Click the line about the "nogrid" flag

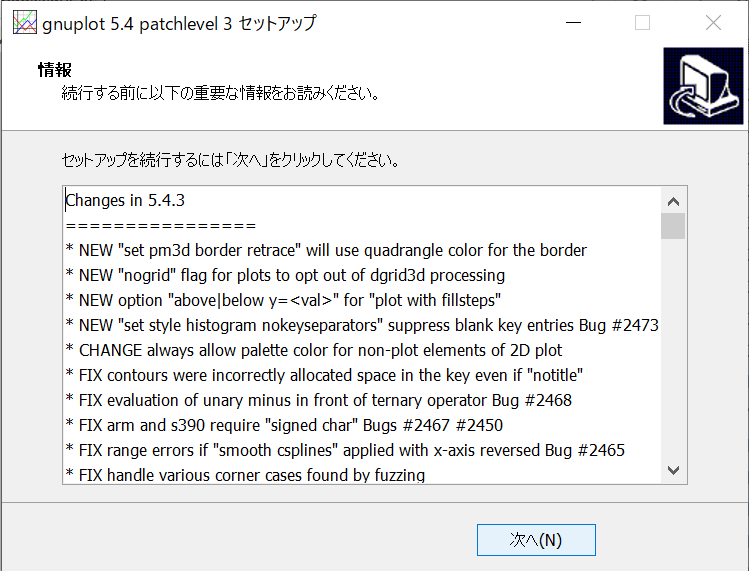[285, 275]
